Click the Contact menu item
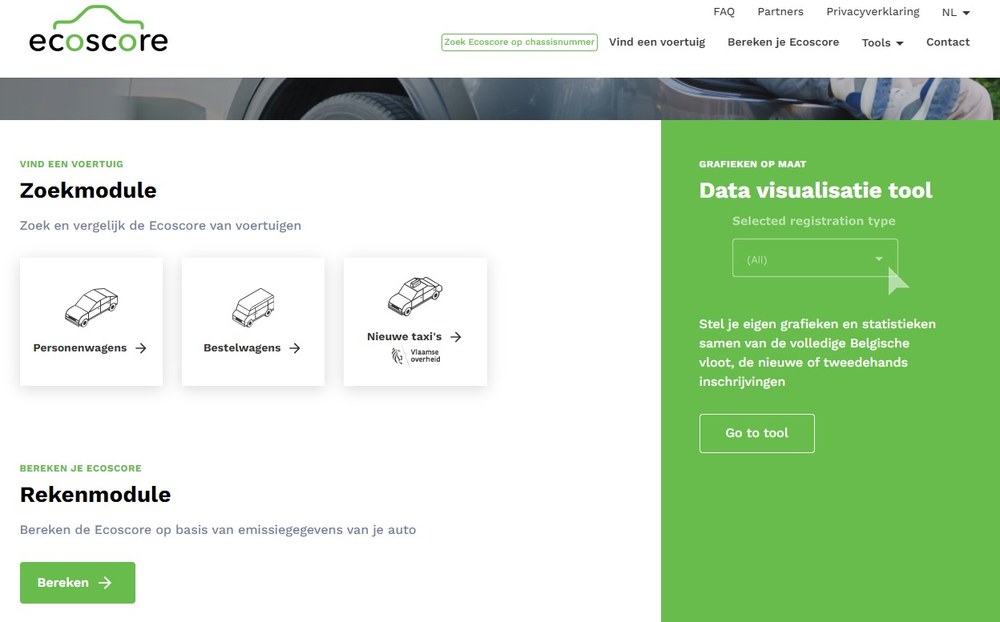1000x622 pixels. [947, 42]
